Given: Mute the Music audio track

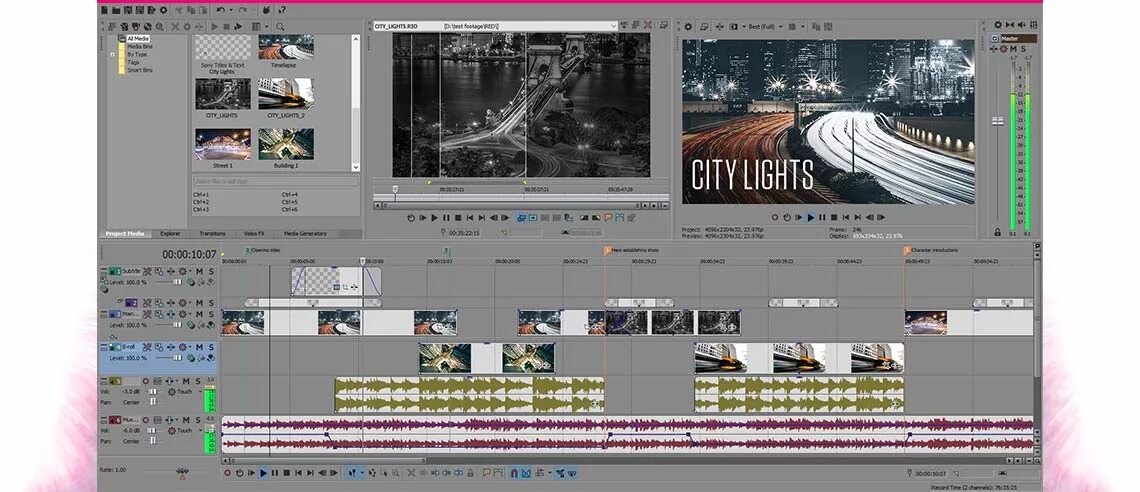Looking at the screenshot, I should click(186, 420).
